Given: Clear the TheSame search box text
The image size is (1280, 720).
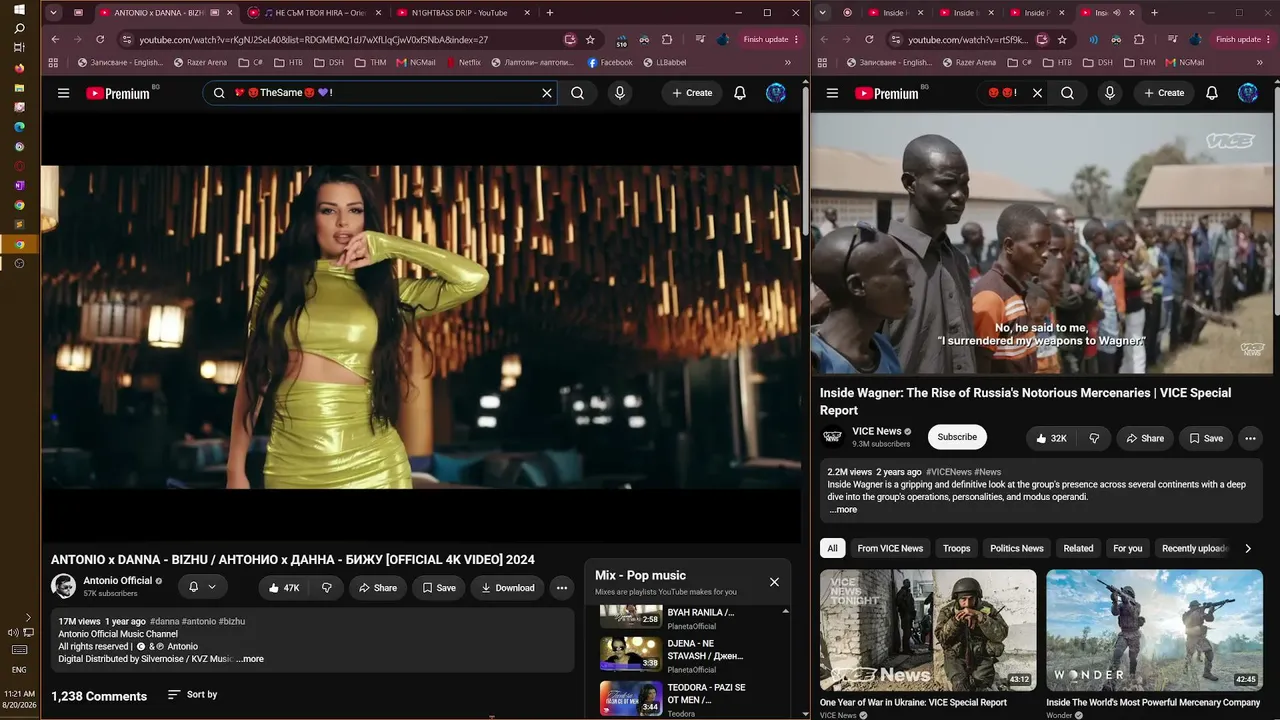Looking at the screenshot, I should click(x=547, y=93).
